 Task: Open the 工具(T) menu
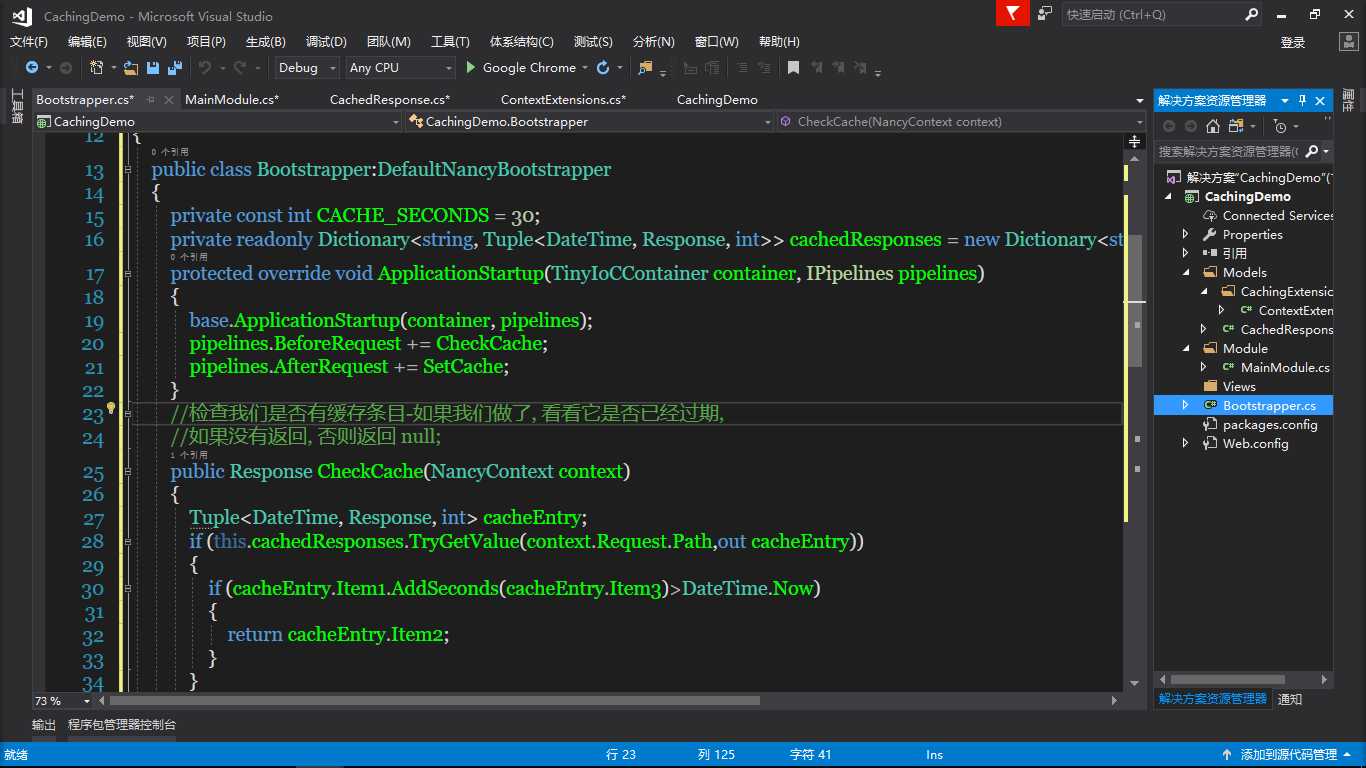[450, 42]
